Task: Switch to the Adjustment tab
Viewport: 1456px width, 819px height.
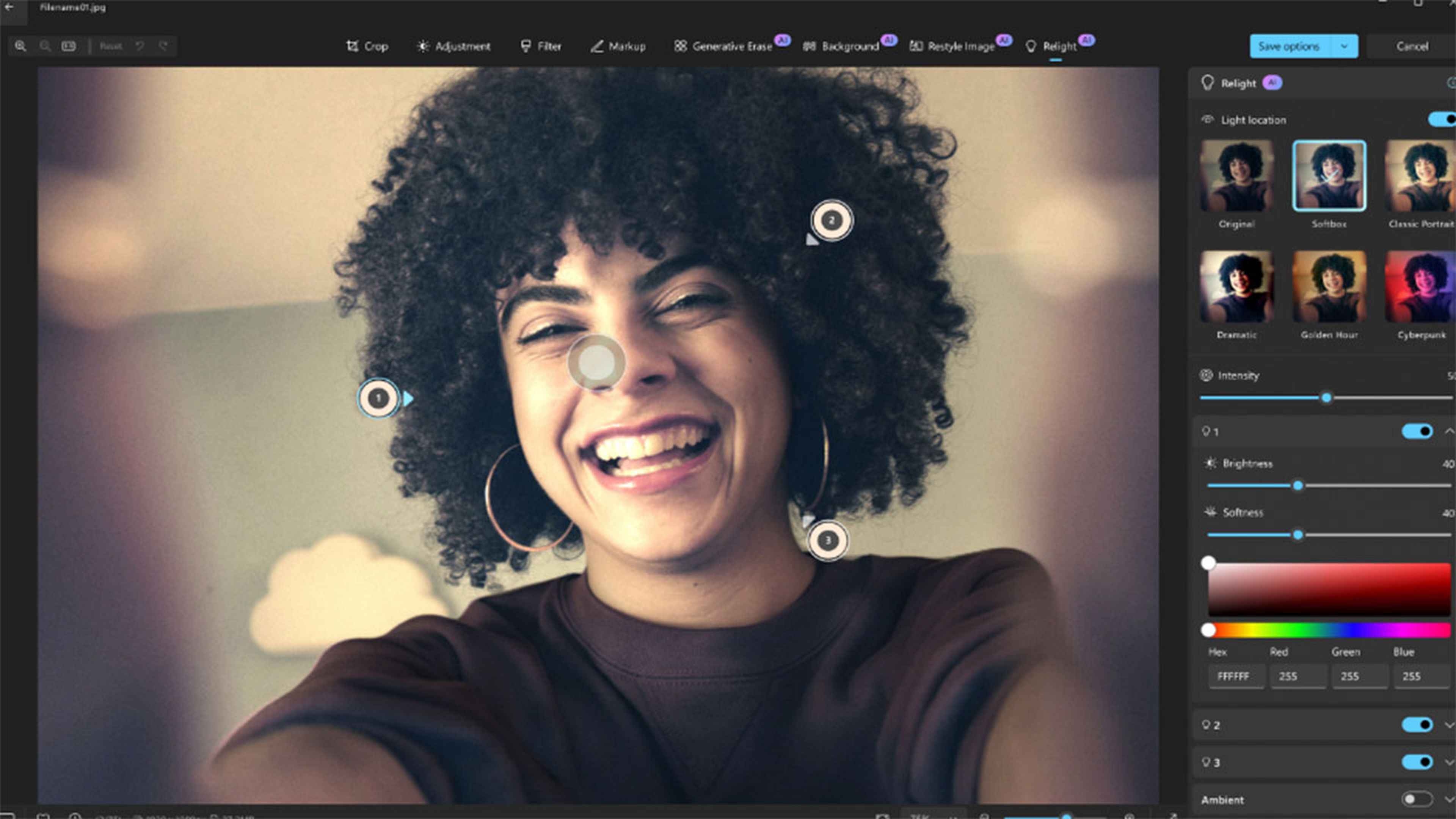Action: coord(454,46)
